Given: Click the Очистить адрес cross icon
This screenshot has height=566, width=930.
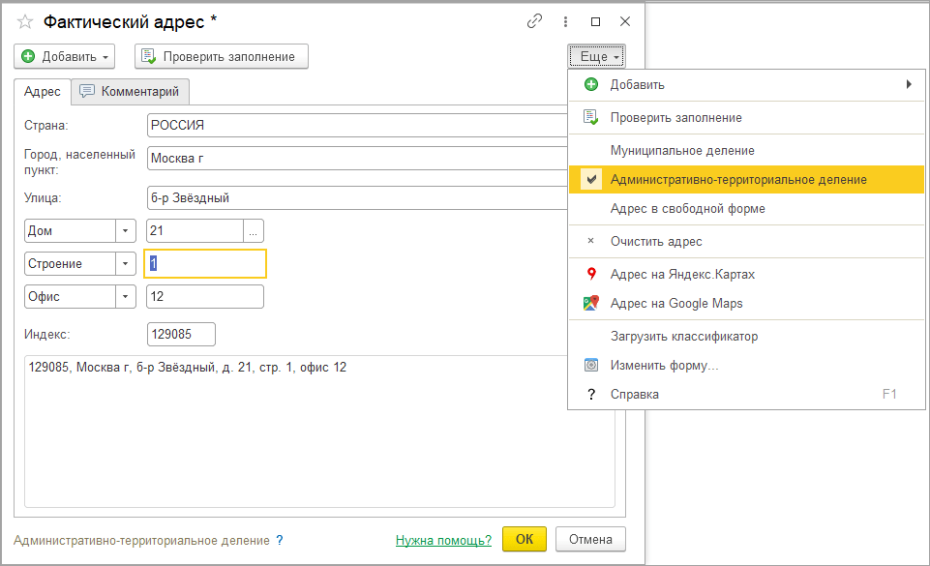Looking at the screenshot, I should pyautogui.click(x=591, y=241).
